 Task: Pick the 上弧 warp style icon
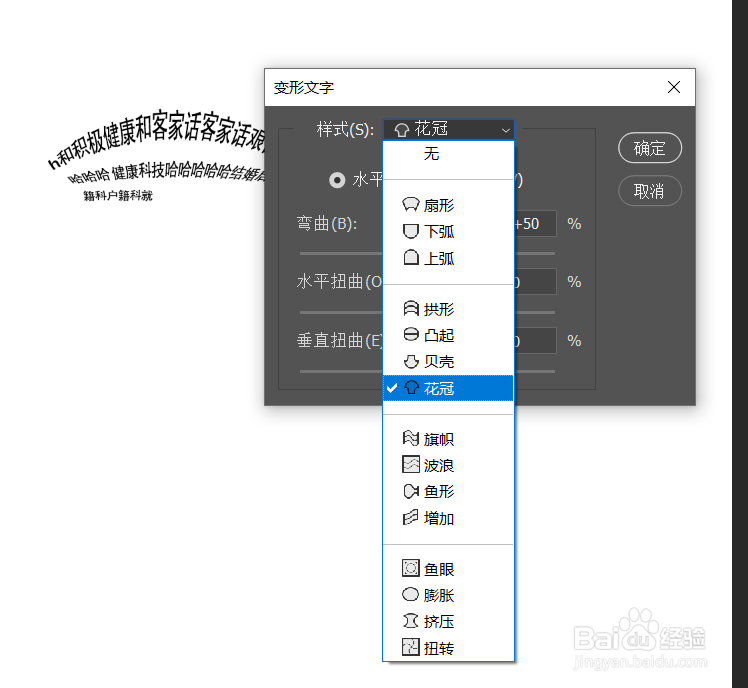pyautogui.click(x=410, y=258)
